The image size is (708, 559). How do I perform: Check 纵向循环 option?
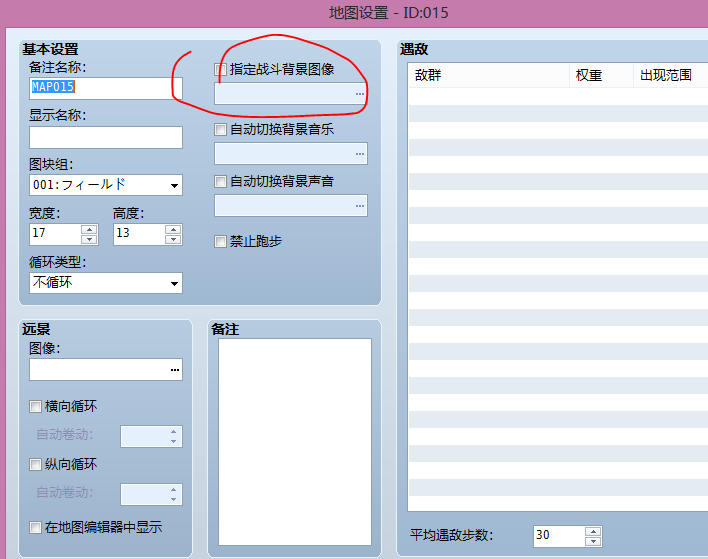35,464
